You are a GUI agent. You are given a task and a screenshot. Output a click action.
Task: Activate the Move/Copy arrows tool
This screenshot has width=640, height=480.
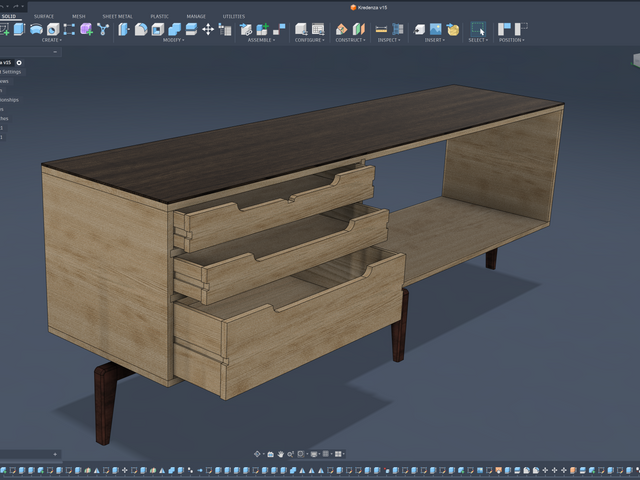coord(208,29)
